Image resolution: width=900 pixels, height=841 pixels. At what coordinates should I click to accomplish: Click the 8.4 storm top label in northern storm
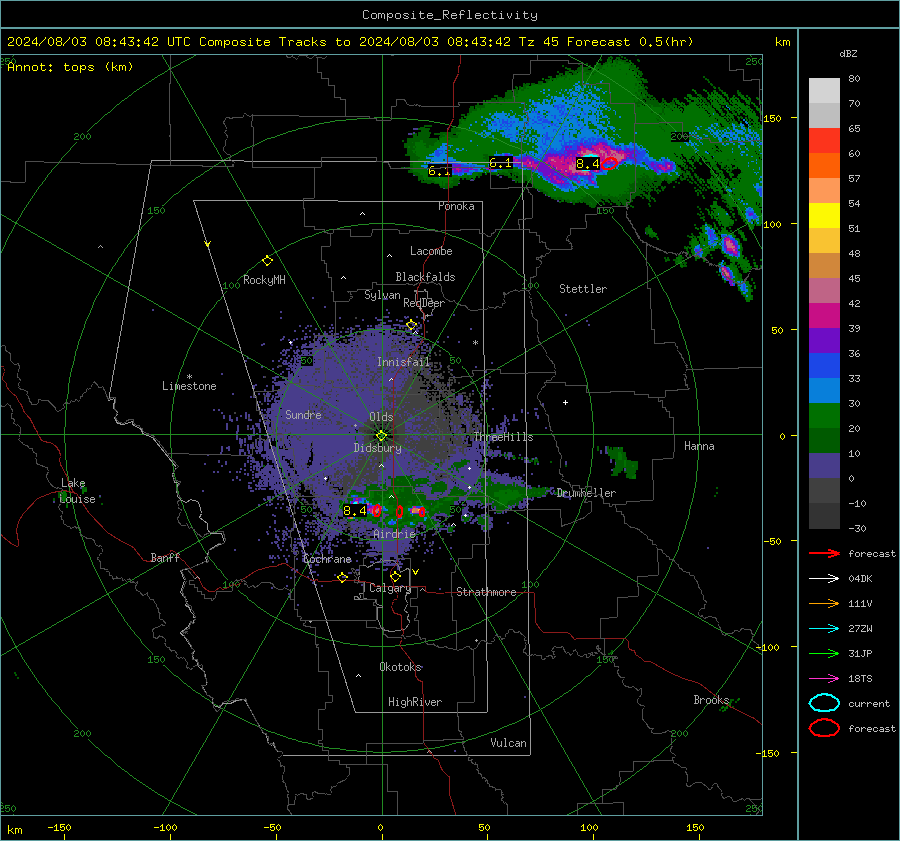(588, 164)
